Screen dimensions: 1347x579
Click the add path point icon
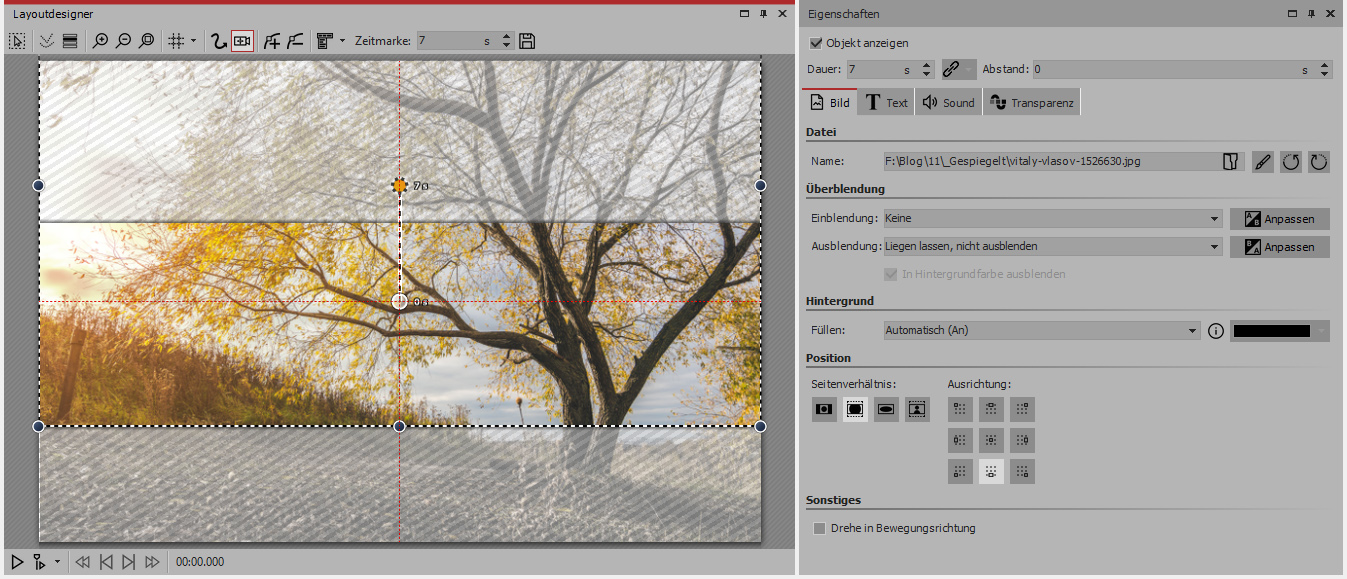(271, 41)
